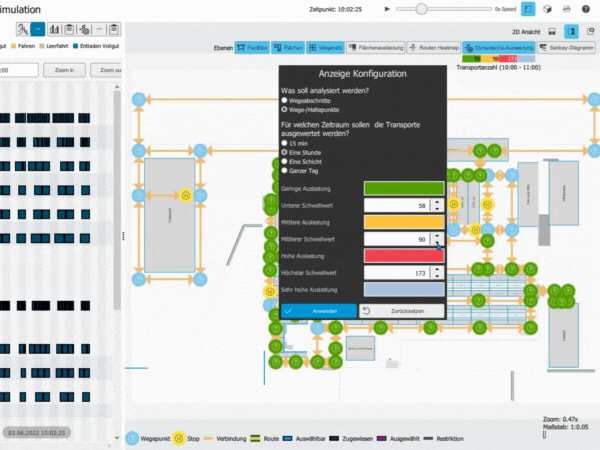Click the Anwenden button
The height and width of the screenshot is (450, 600).
tap(317, 311)
